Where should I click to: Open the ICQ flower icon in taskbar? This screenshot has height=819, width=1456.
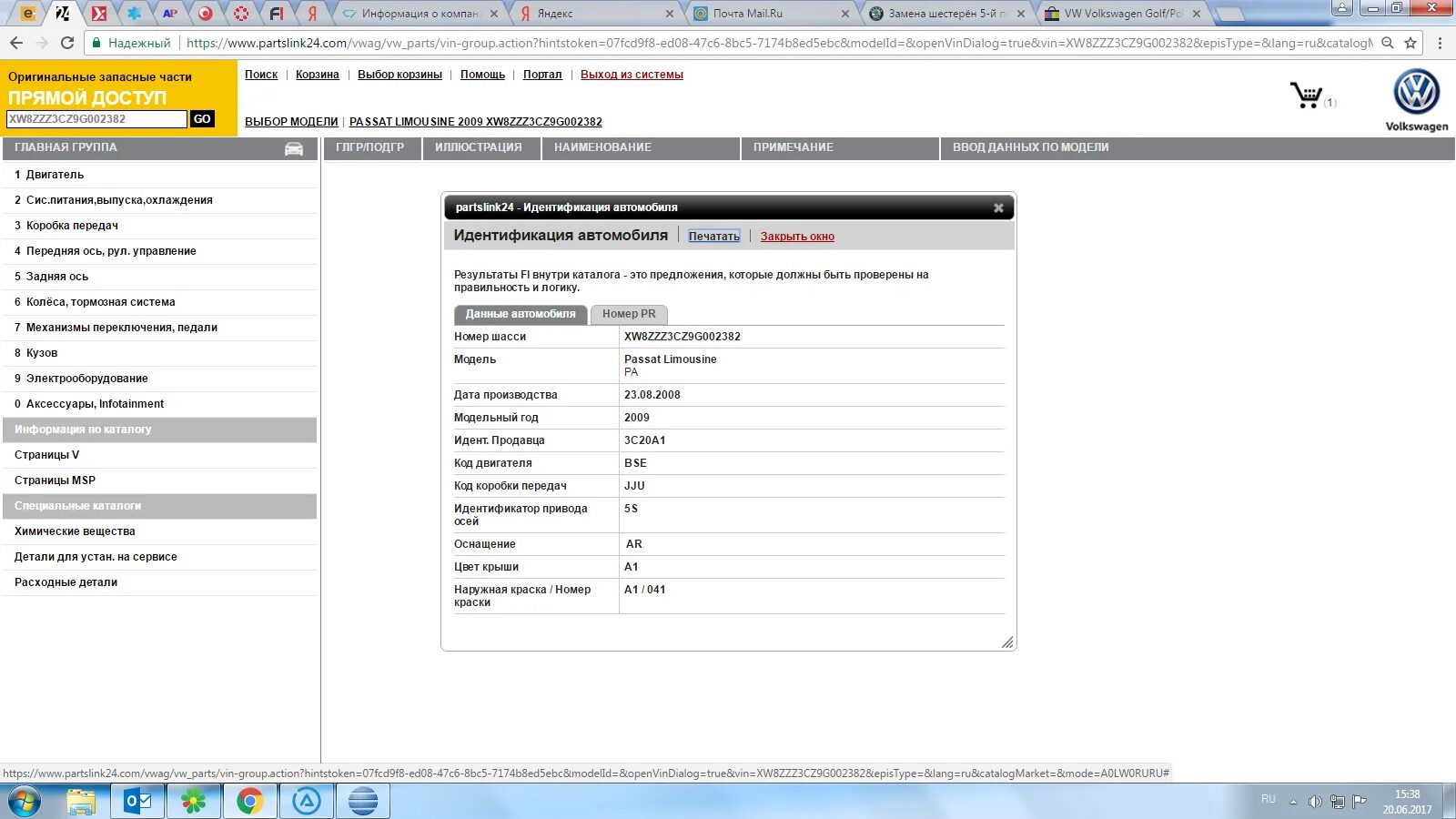[x=194, y=802]
